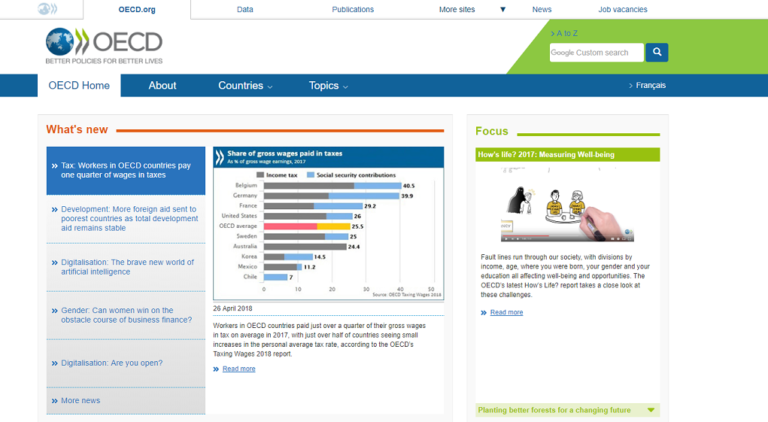
Task: Expand the Topics menu
Action: [x=328, y=86]
